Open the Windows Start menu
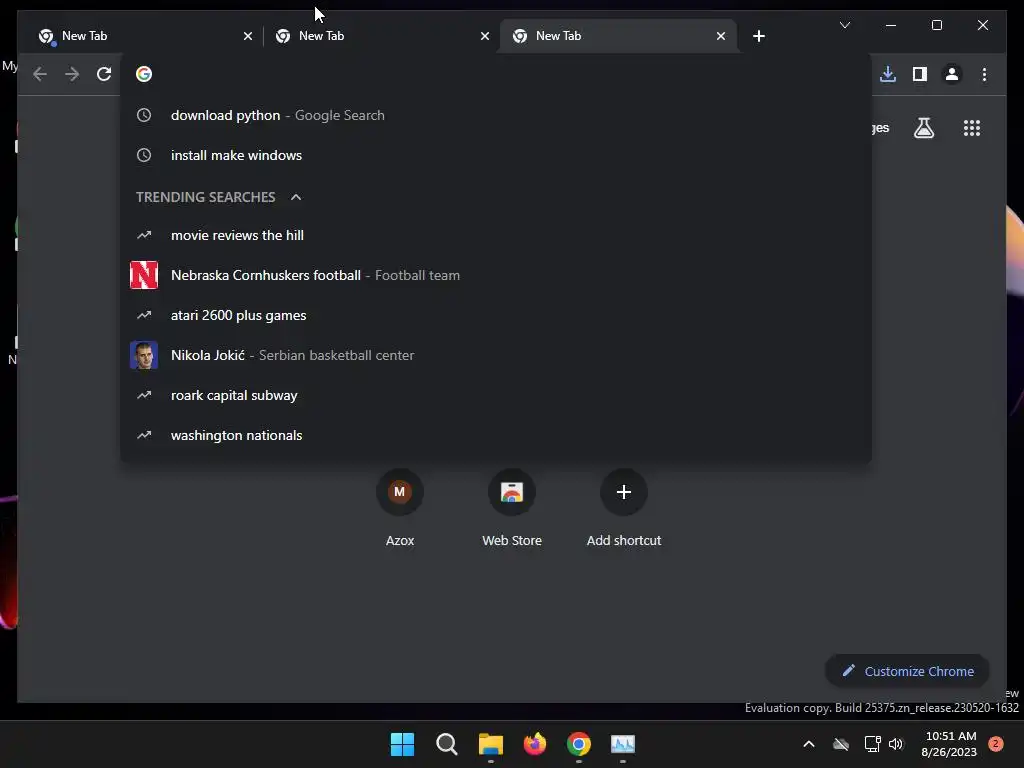This screenshot has height=768, width=1024. [x=402, y=744]
